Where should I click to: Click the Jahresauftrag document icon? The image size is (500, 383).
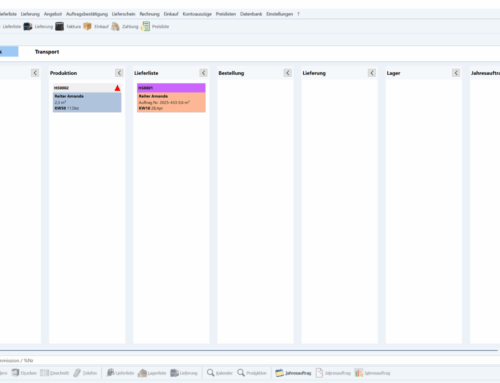319,373
